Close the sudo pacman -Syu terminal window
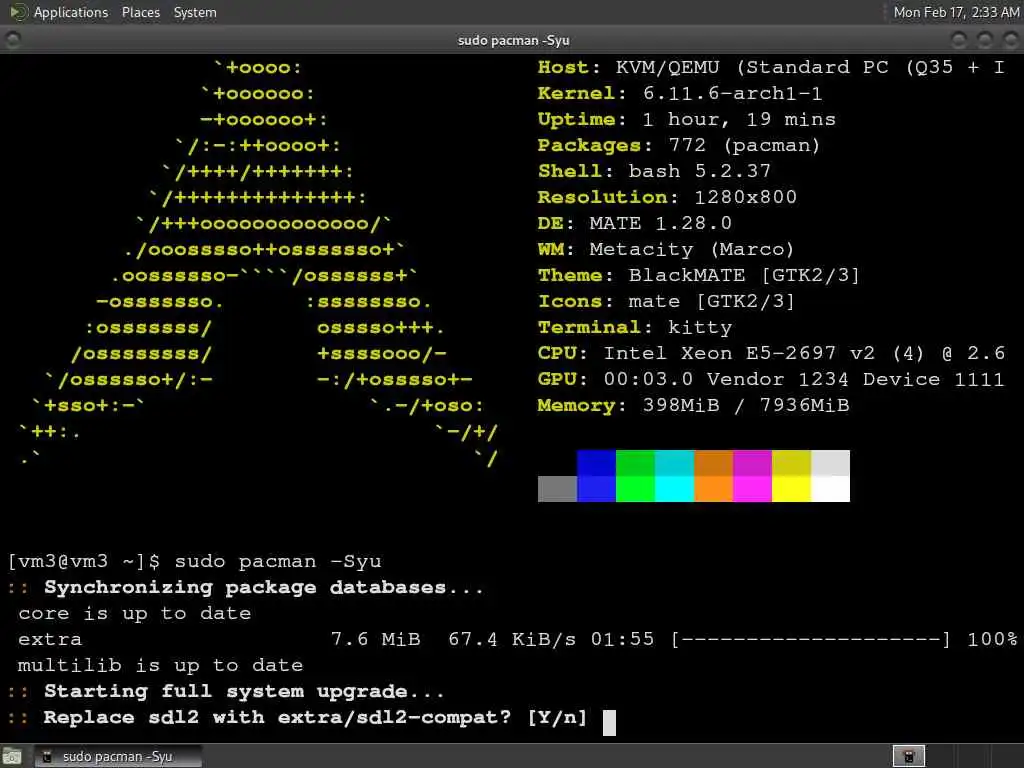1024x768 pixels. point(1010,40)
